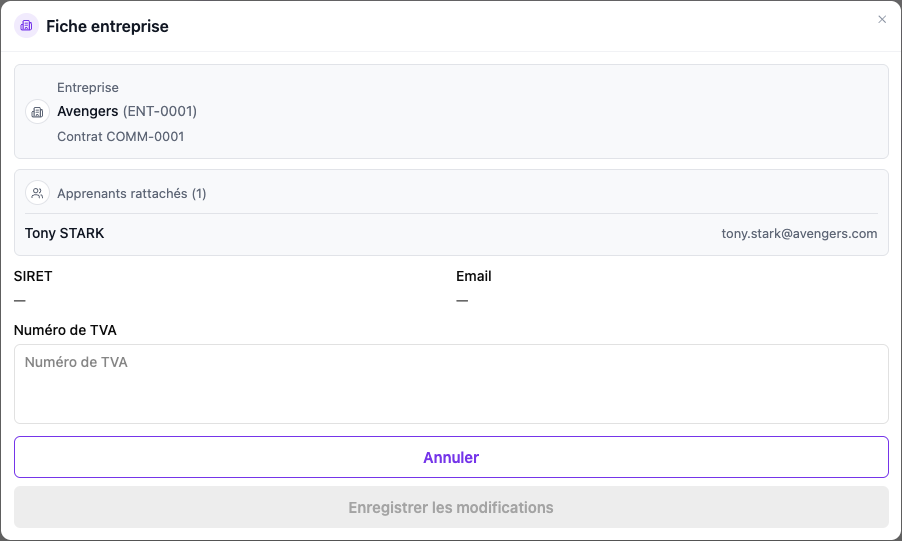The height and width of the screenshot is (541, 902).
Task: Click the Entreprise caption above Avengers
Action: 87,87
